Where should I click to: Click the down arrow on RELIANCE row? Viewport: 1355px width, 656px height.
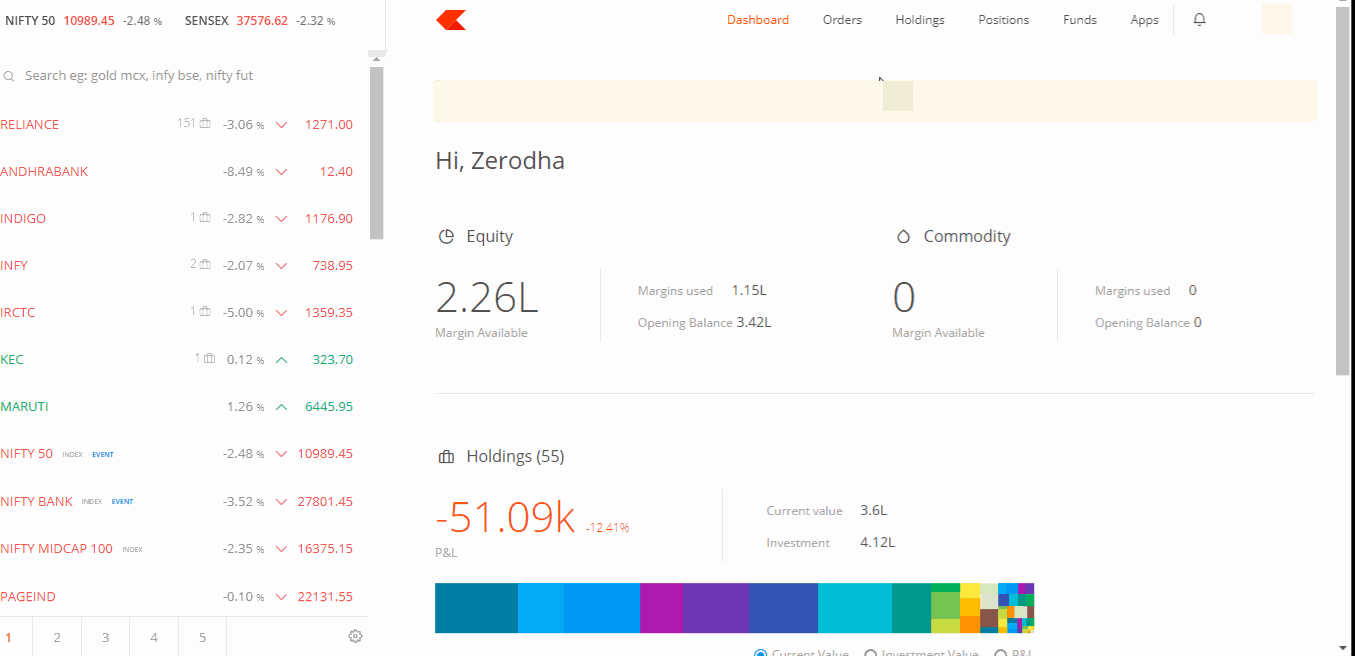pos(281,125)
